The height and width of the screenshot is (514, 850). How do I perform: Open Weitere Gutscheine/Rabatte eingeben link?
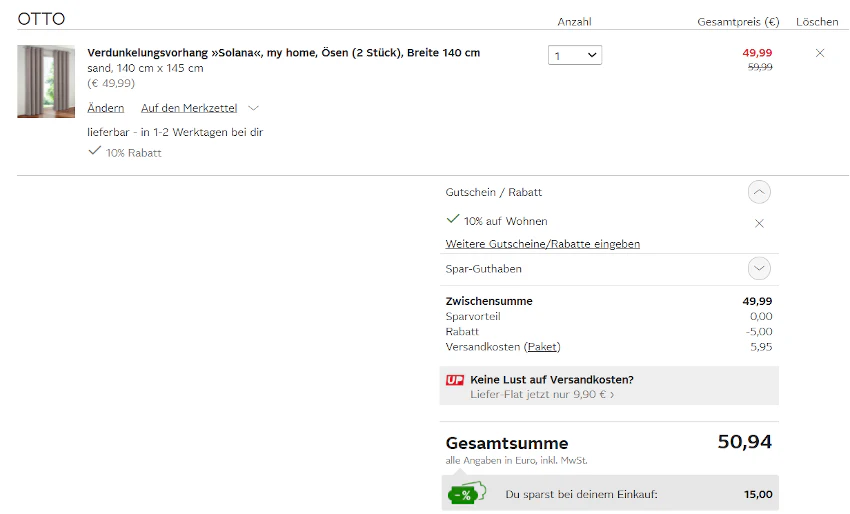(x=543, y=244)
